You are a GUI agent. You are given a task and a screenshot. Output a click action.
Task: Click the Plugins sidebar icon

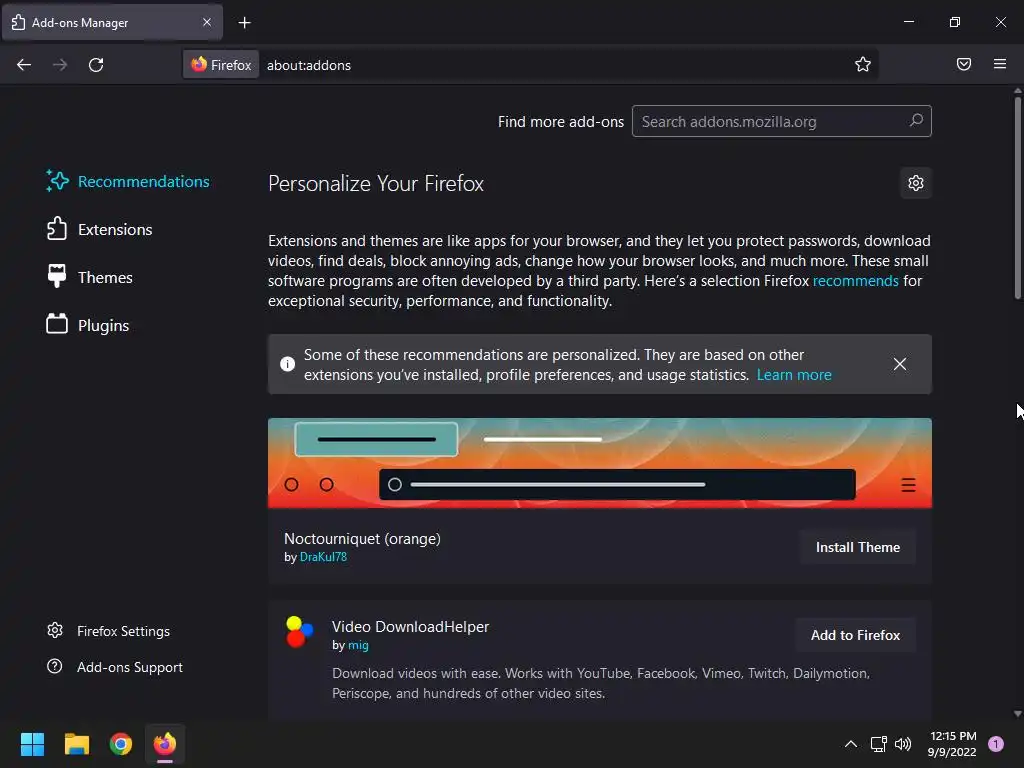(x=57, y=324)
